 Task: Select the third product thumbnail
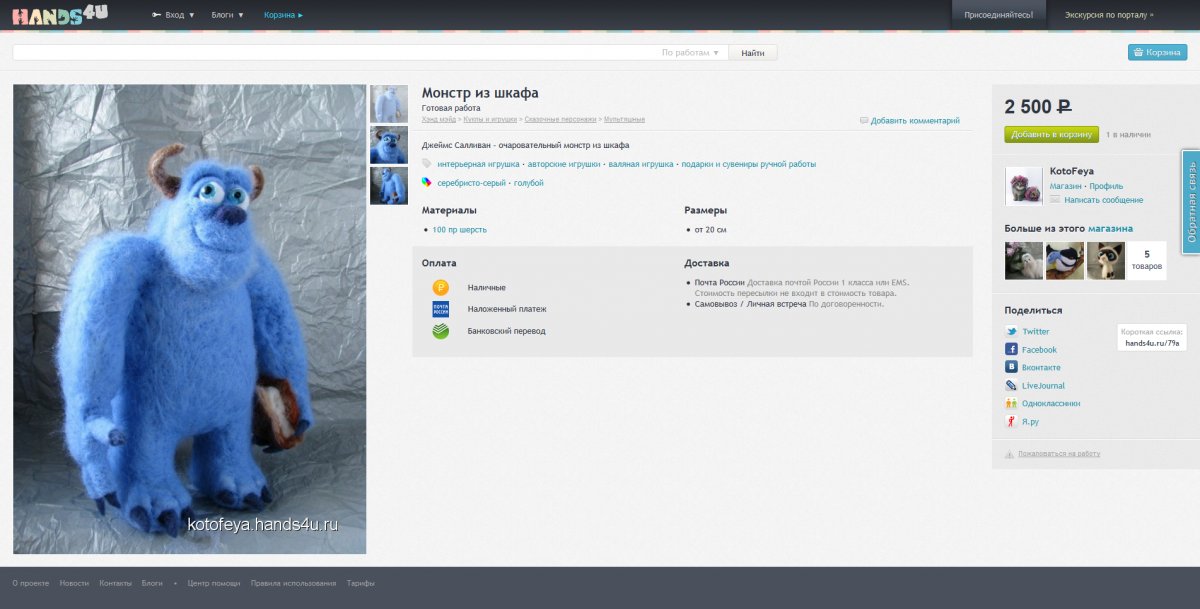tap(389, 186)
